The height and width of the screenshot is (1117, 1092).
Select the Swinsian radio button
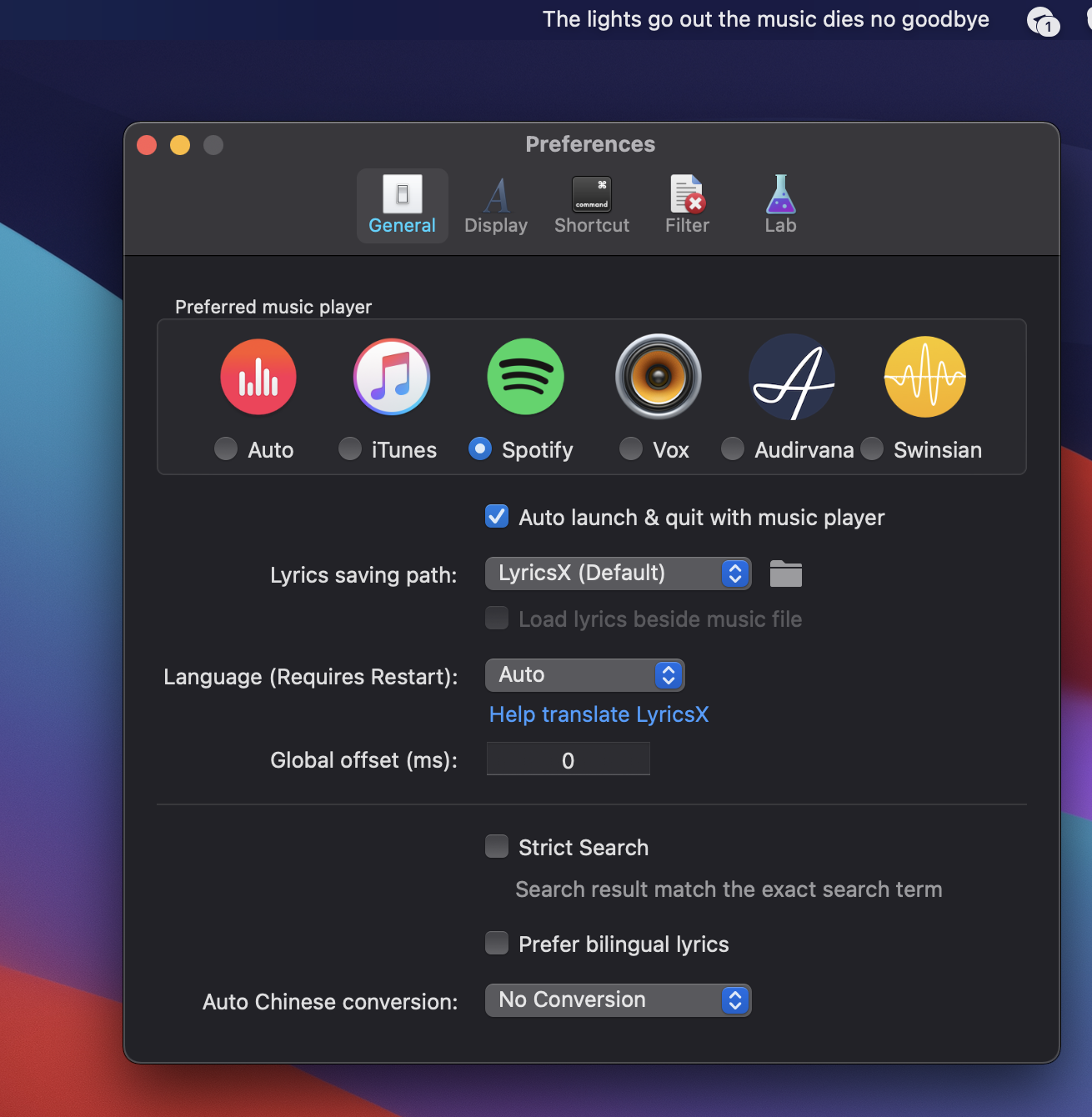872,448
